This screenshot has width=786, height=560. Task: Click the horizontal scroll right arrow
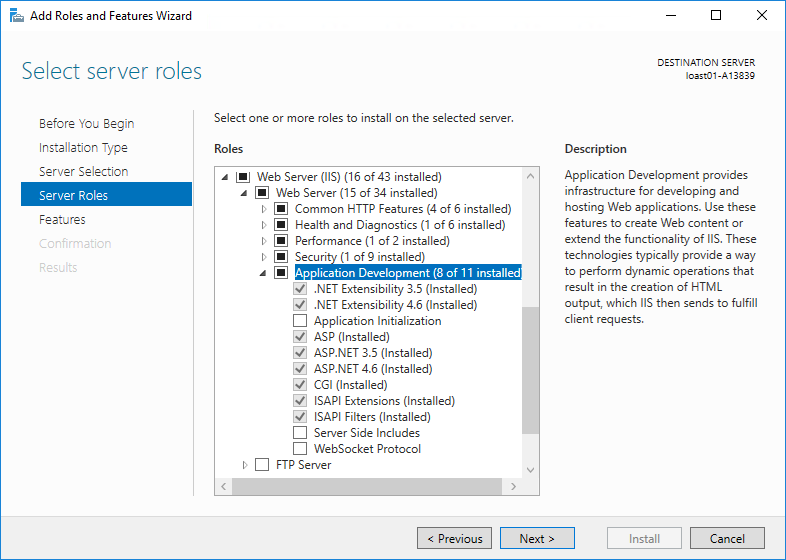click(x=514, y=486)
